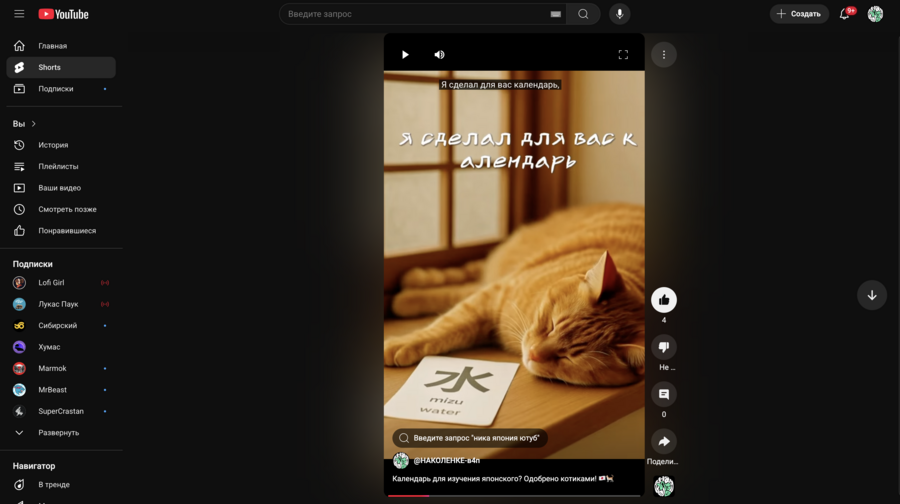900x504 pixels.
Task: Click the sound source thumbnail below Share
Action: pyautogui.click(x=664, y=486)
